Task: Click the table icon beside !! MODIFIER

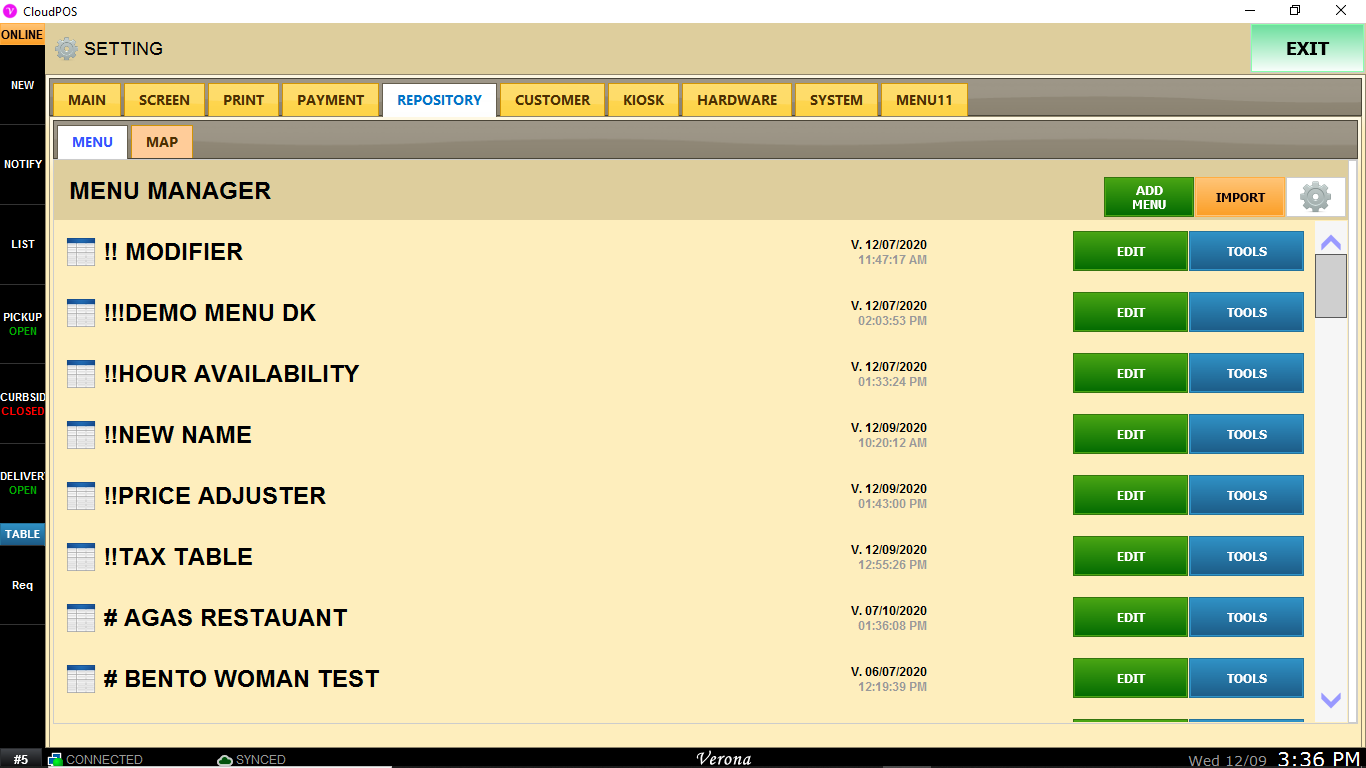Action: tap(81, 252)
